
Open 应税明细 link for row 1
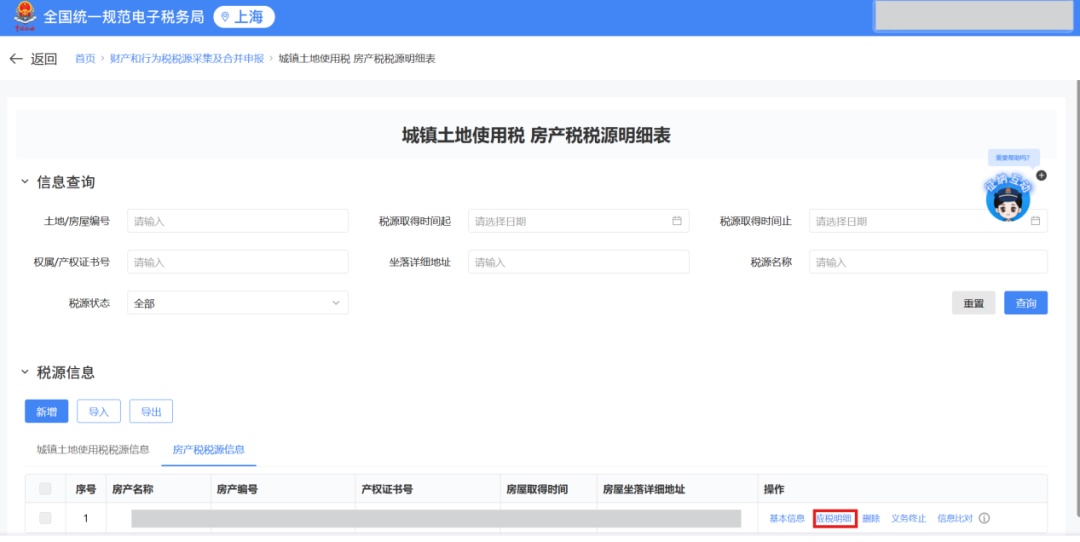tap(834, 518)
